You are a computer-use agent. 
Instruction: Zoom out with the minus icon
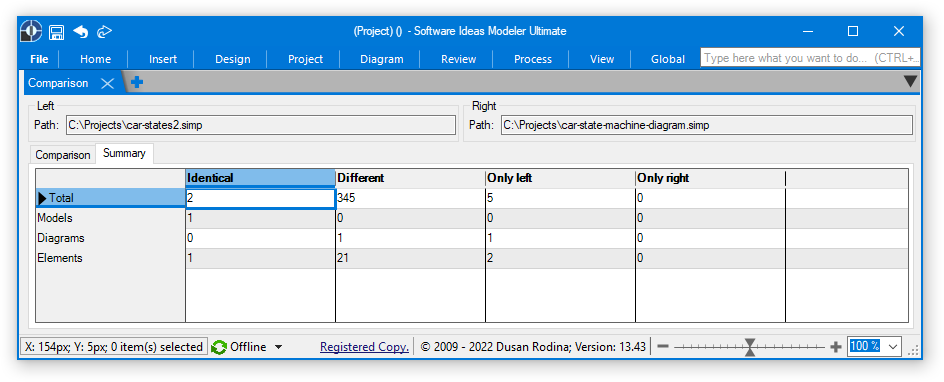click(663, 347)
